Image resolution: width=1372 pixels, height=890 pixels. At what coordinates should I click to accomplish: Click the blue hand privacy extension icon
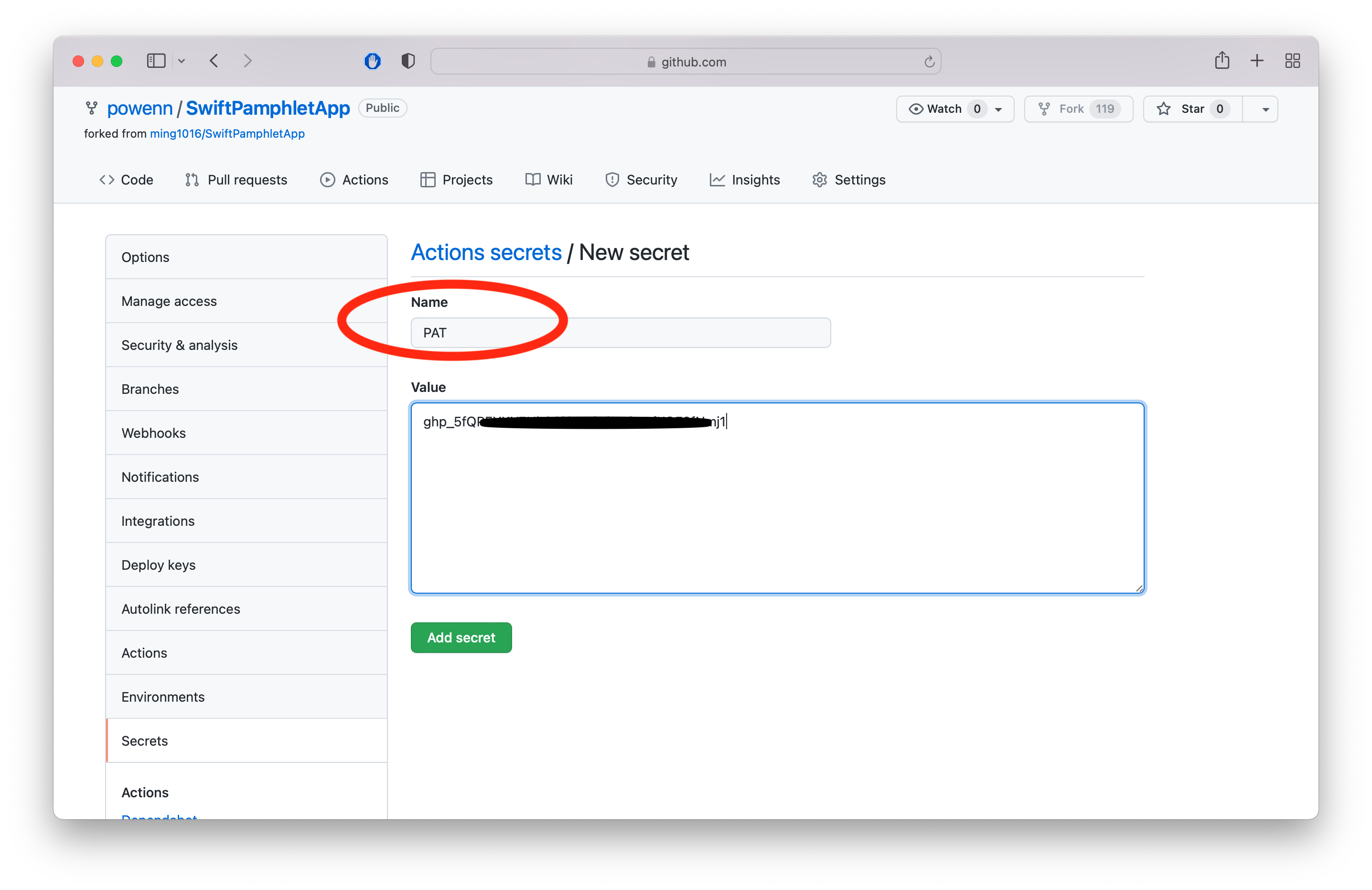(x=373, y=61)
